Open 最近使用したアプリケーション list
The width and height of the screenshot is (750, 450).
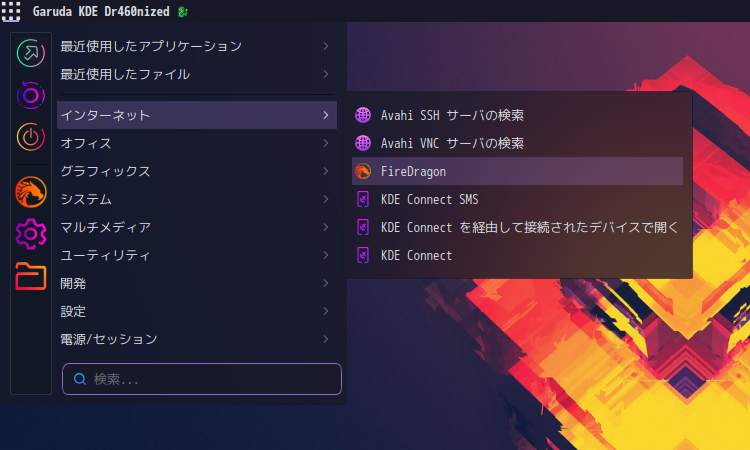pos(197,46)
